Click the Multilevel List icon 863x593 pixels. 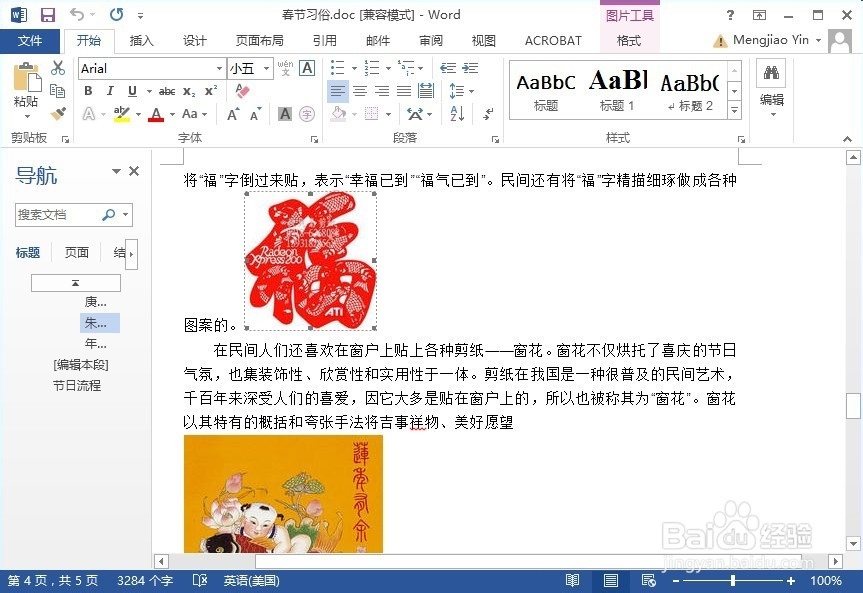pyautogui.click(x=406, y=68)
